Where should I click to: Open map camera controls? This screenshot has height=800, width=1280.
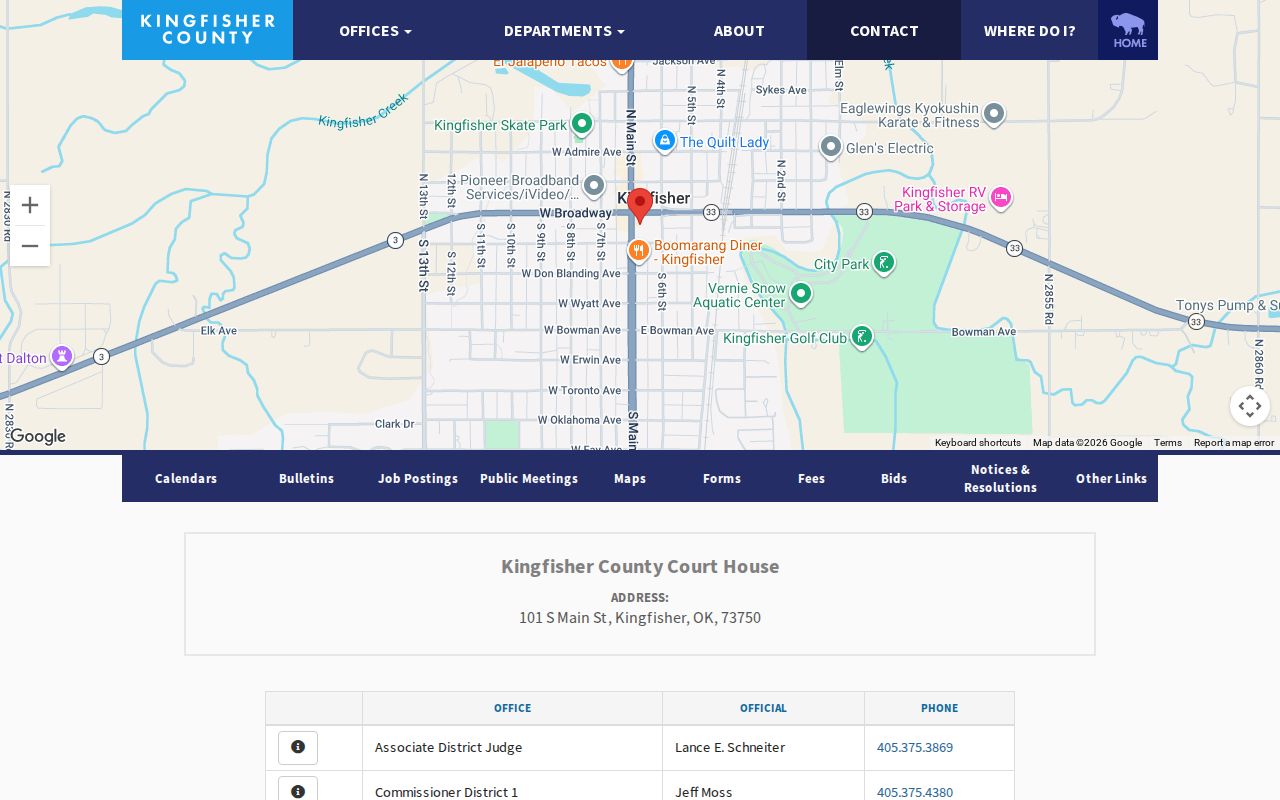(x=1250, y=406)
